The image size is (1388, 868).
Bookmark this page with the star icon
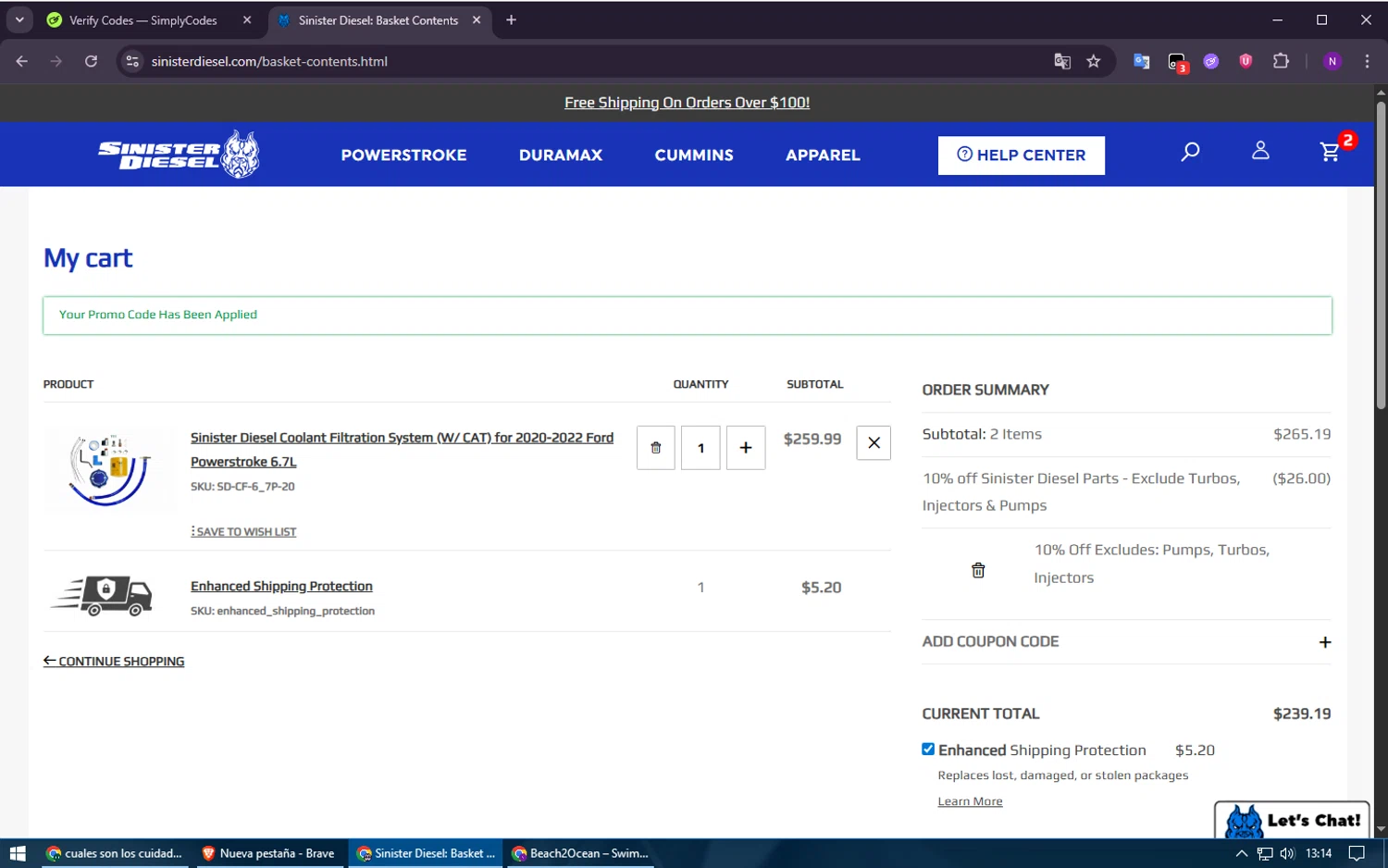click(x=1094, y=61)
